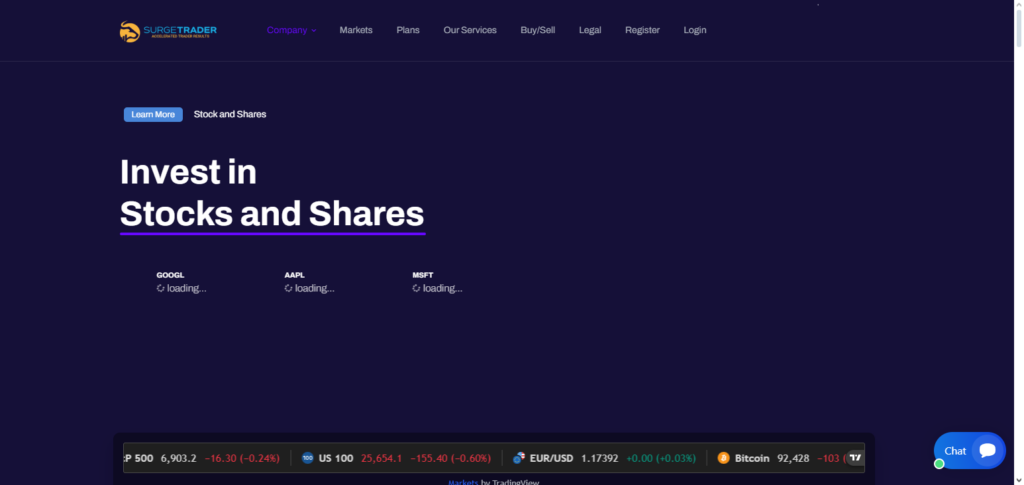Open the Markets menu item
The width and height of the screenshot is (1024, 485).
coord(356,30)
